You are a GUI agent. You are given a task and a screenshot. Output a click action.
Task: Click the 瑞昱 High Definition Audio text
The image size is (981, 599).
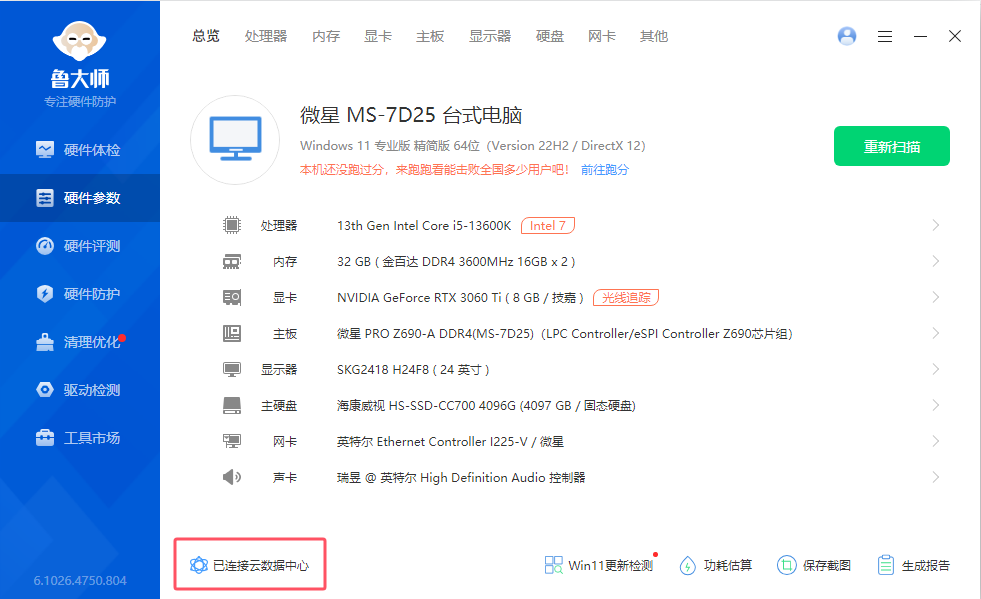coord(461,478)
